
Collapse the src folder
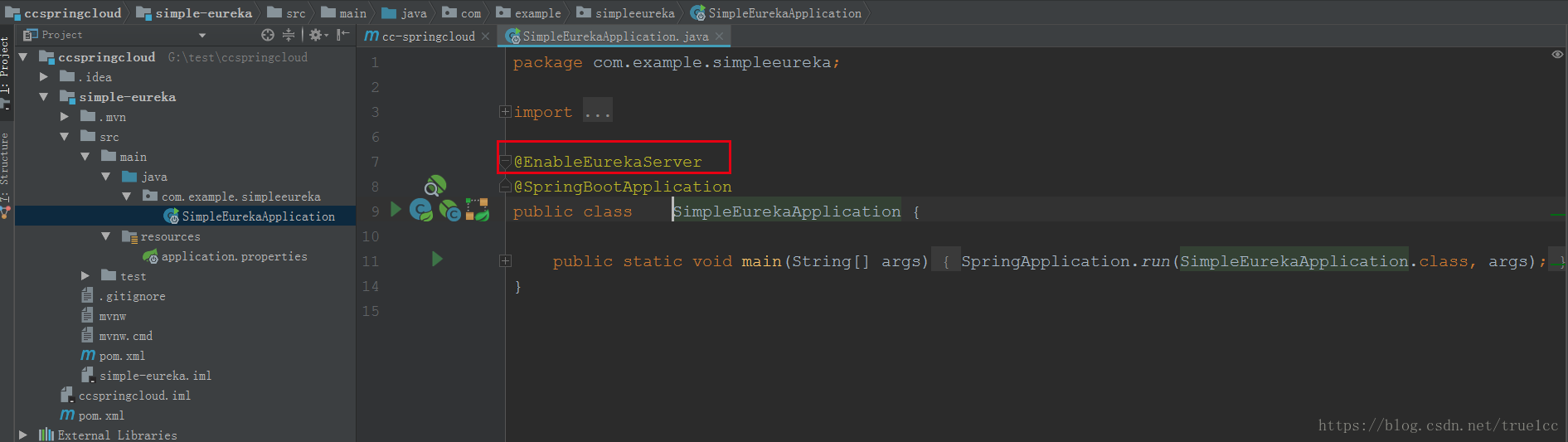coord(65,136)
